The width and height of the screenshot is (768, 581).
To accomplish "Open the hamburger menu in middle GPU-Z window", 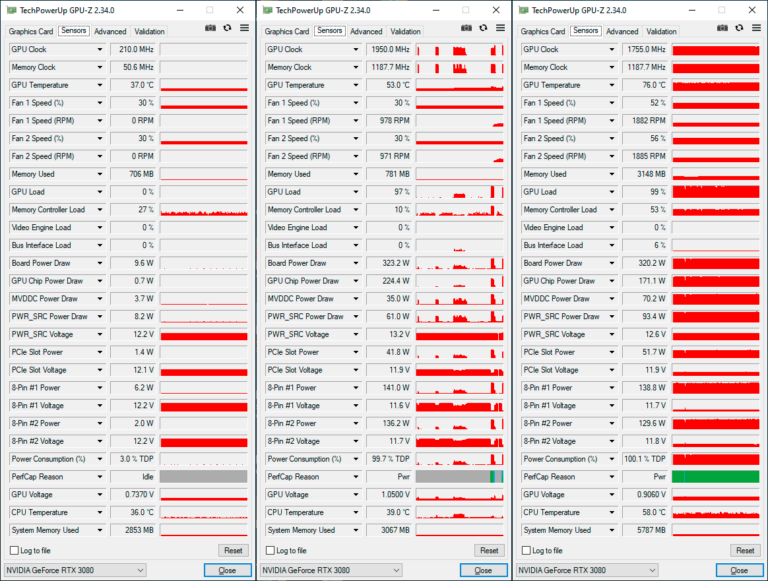I will [500, 29].
